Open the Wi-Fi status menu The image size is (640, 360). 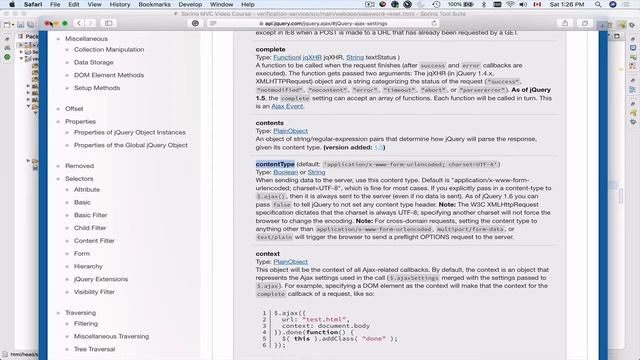click(510, 4)
